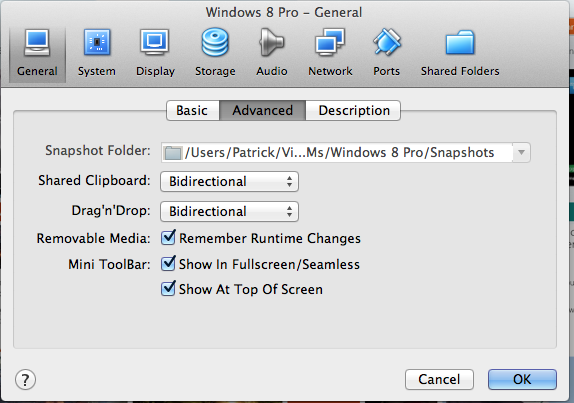Screen dimensions: 574x403
Task: Expand the Snapshot Folder path arrow
Action: pos(521,152)
